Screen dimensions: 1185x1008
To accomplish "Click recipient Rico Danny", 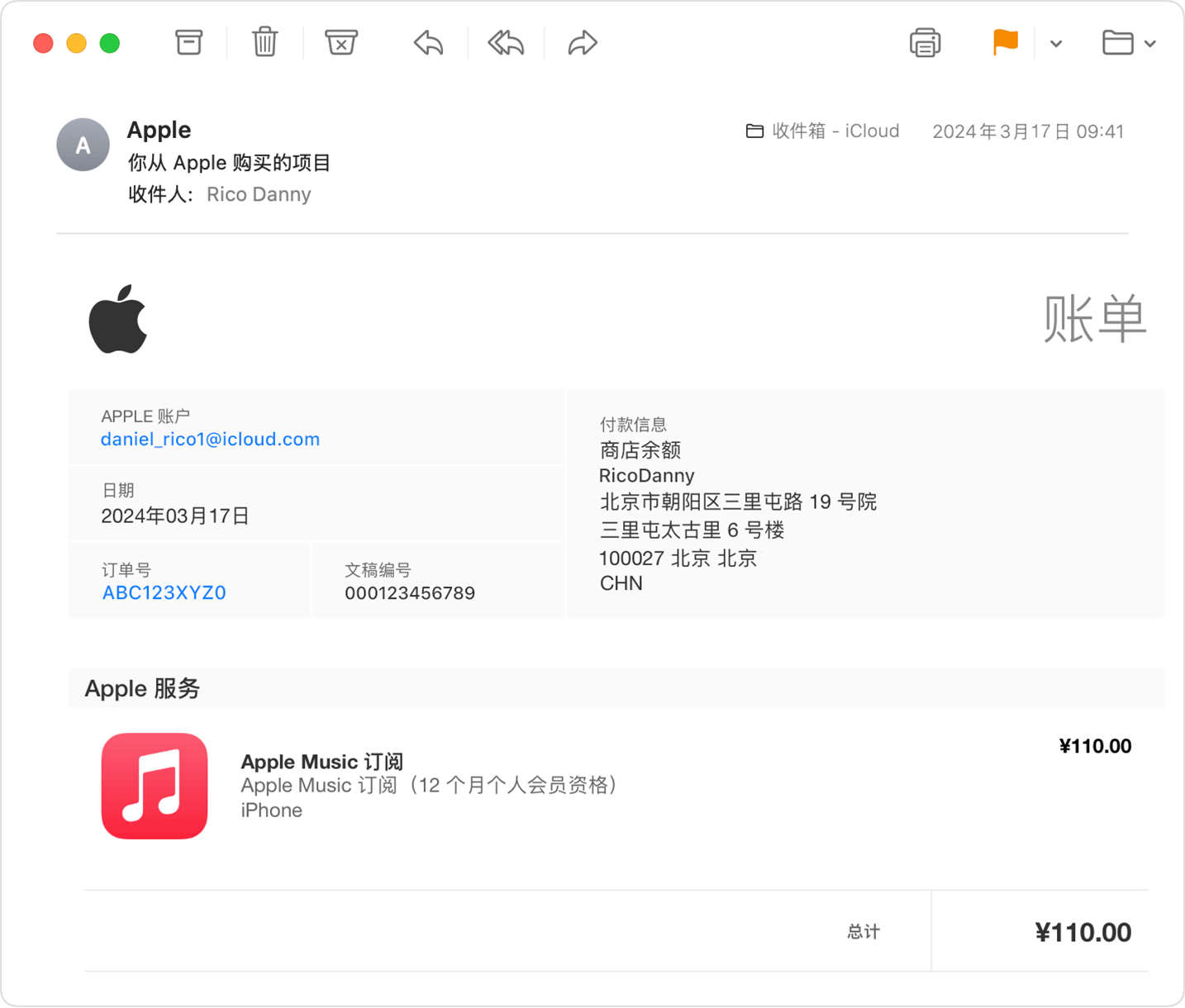I will [x=259, y=194].
